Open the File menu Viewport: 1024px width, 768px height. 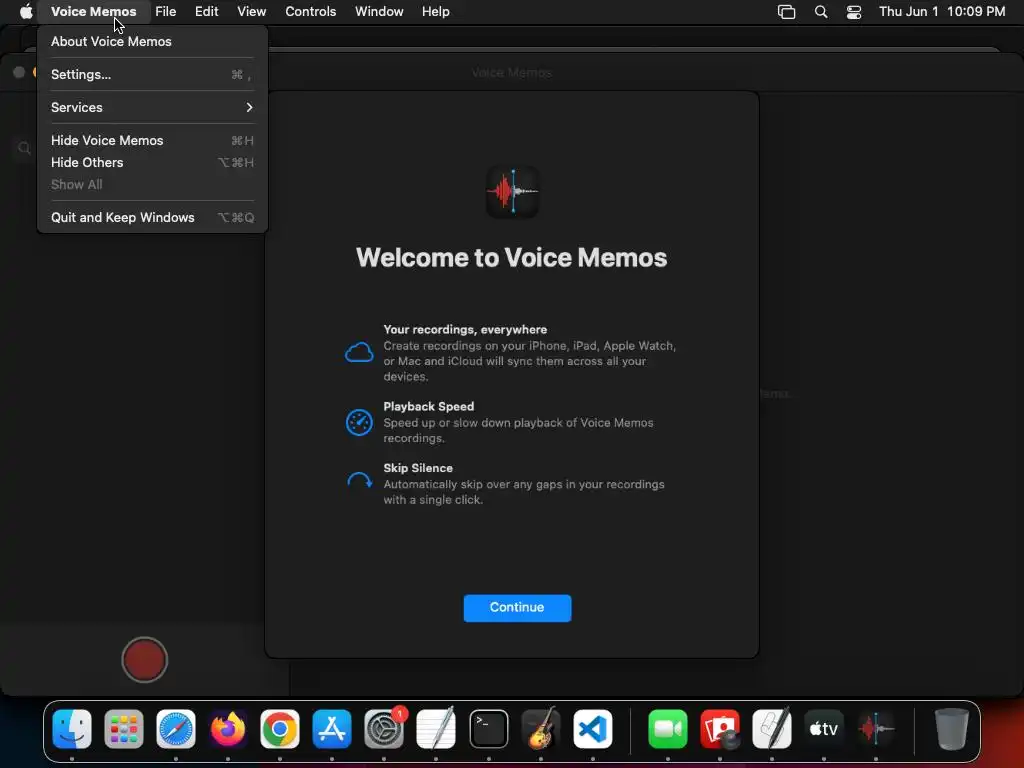point(165,12)
